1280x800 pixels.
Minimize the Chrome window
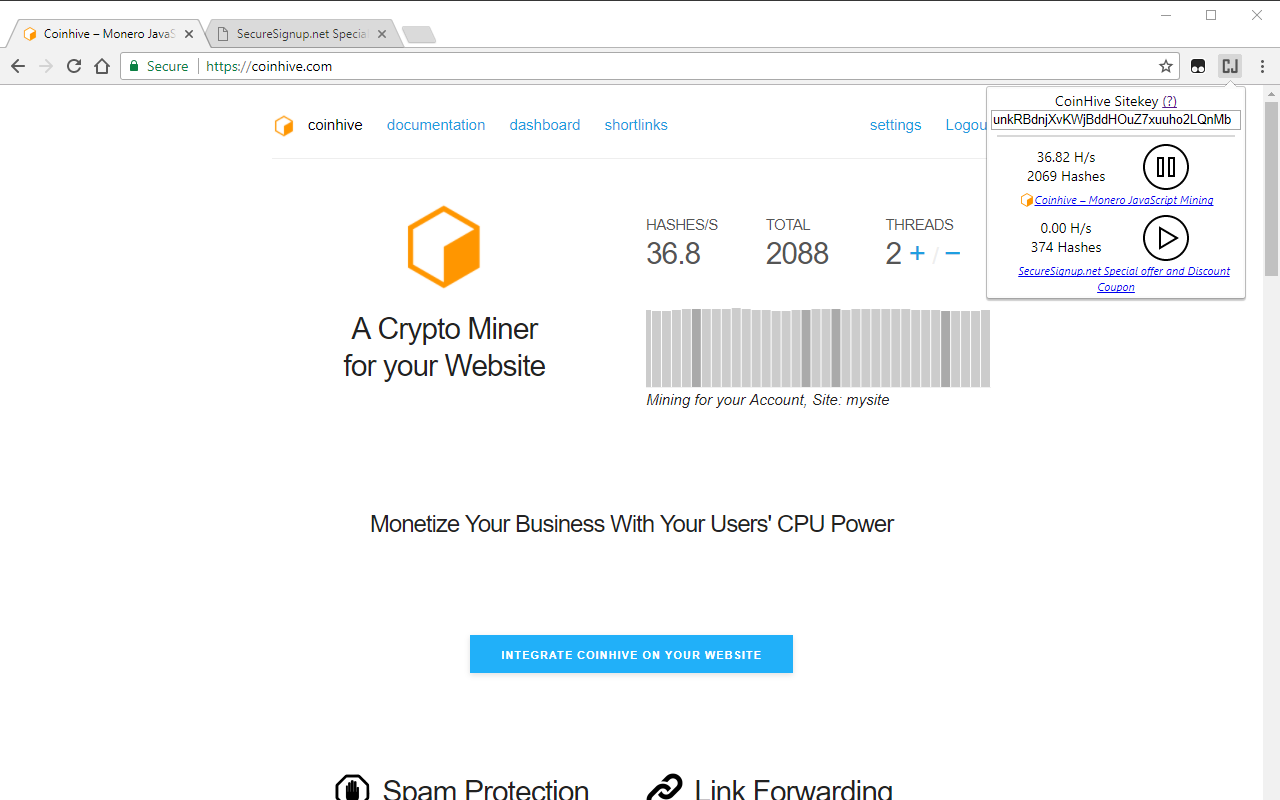pyautogui.click(x=1166, y=15)
